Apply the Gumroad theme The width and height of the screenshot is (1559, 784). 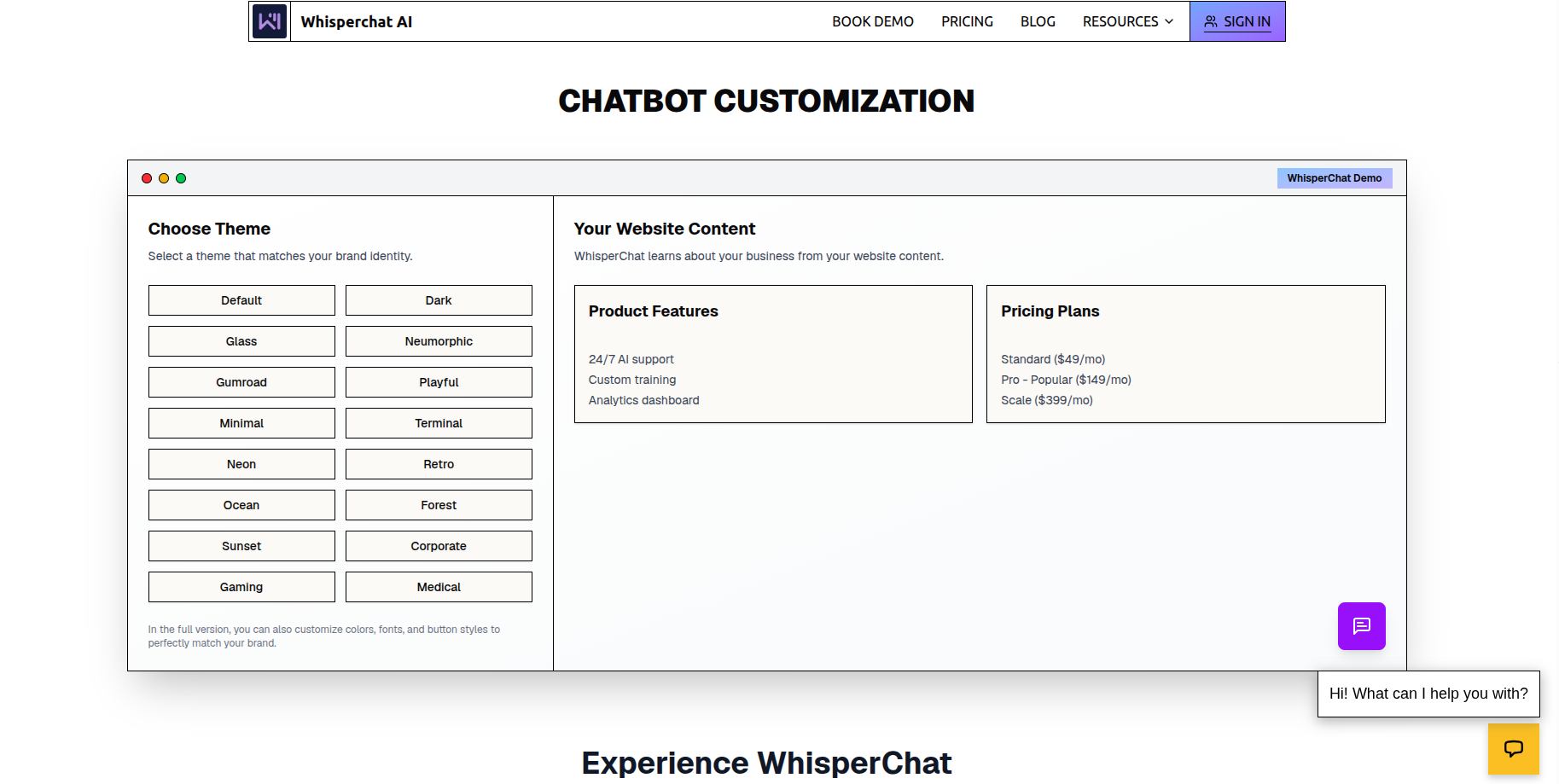241,382
